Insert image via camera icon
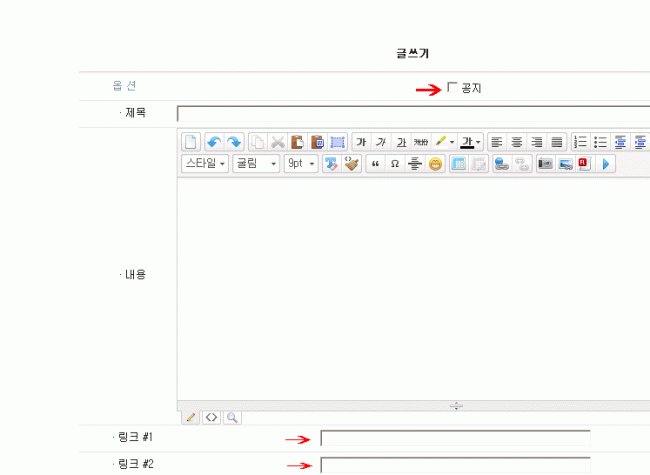Viewport: 650px width, 475px height. [x=546, y=164]
